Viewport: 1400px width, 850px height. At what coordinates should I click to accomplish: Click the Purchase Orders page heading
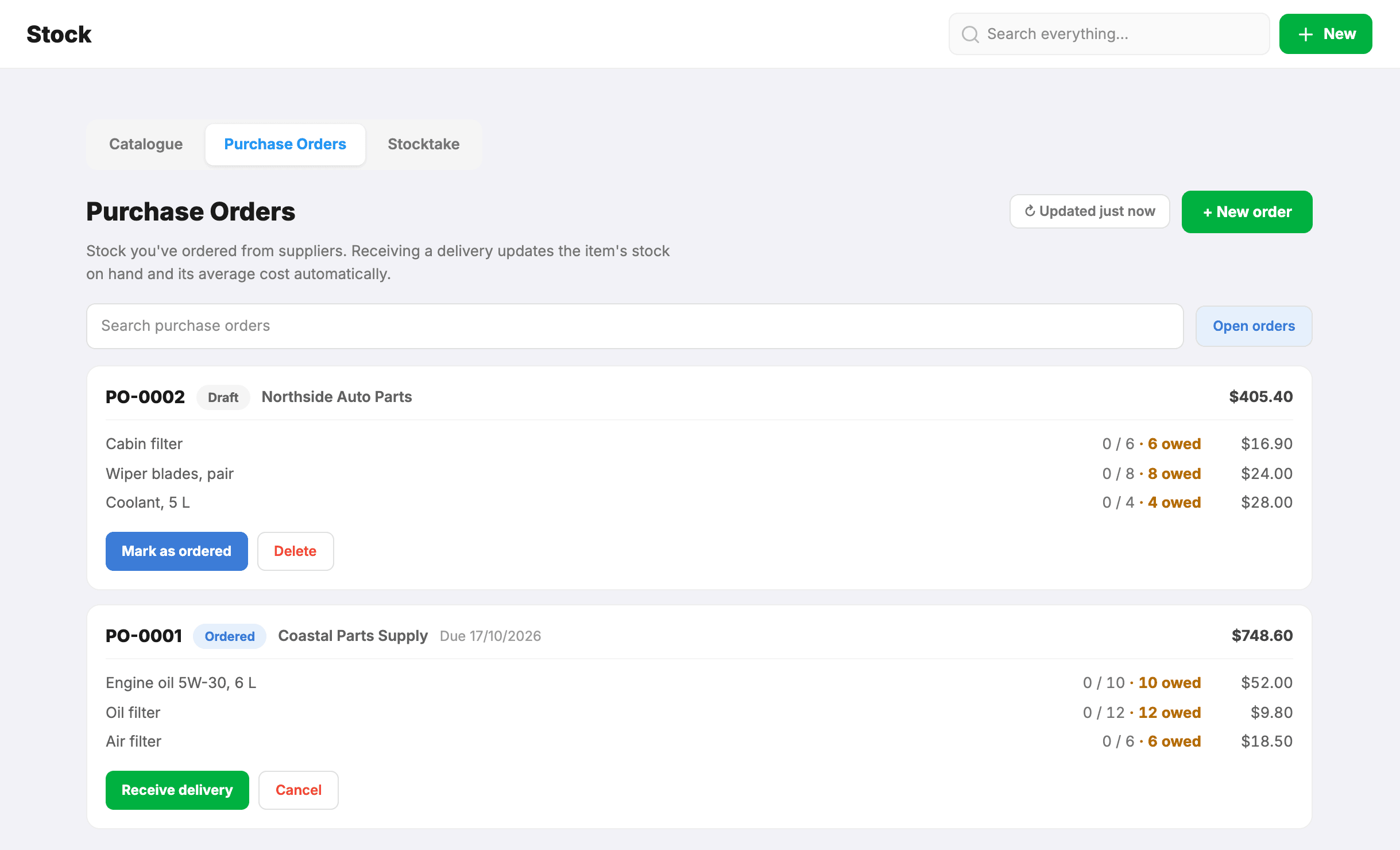point(191,212)
